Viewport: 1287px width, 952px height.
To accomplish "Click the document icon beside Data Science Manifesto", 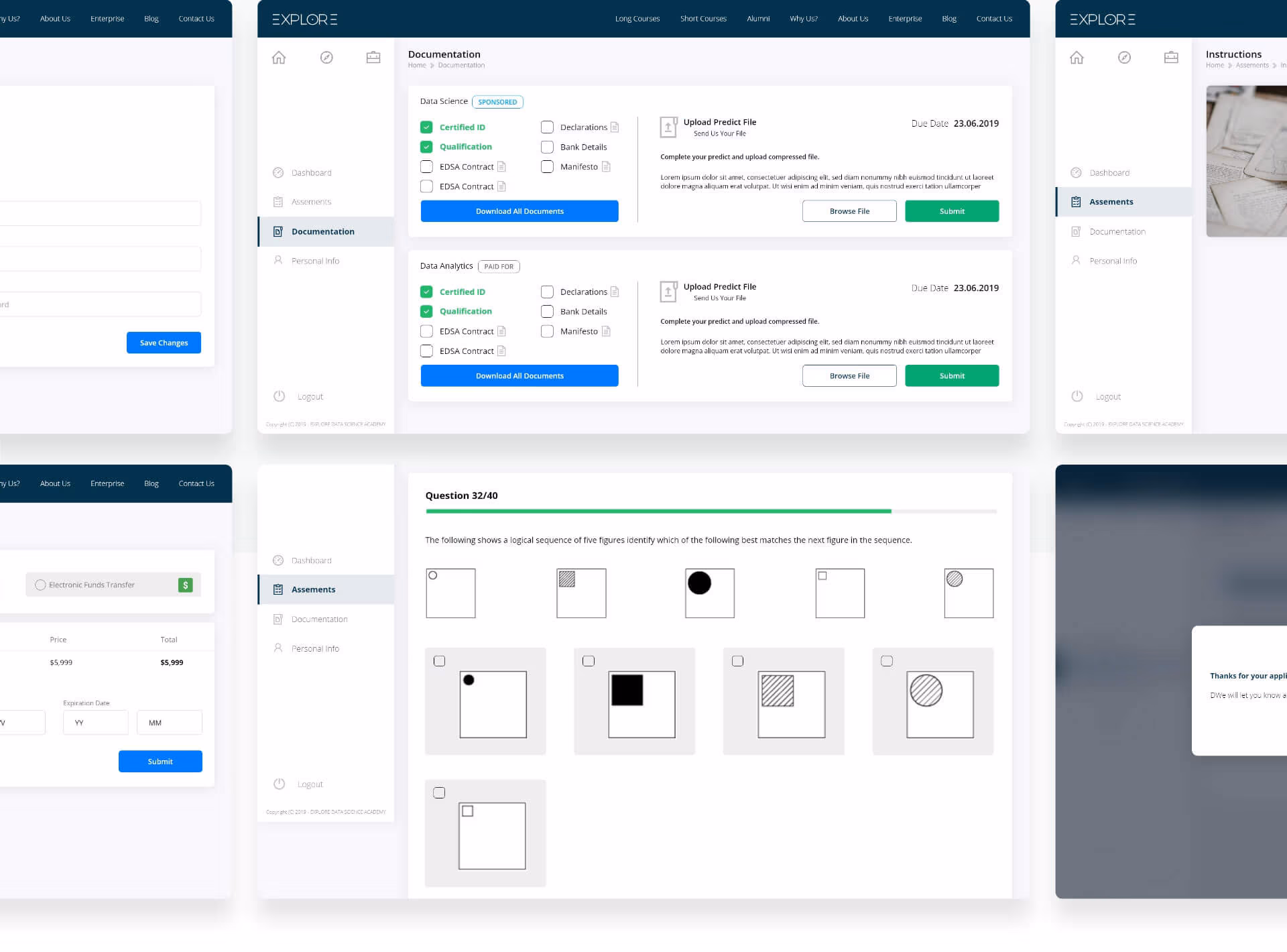I will [x=606, y=167].
